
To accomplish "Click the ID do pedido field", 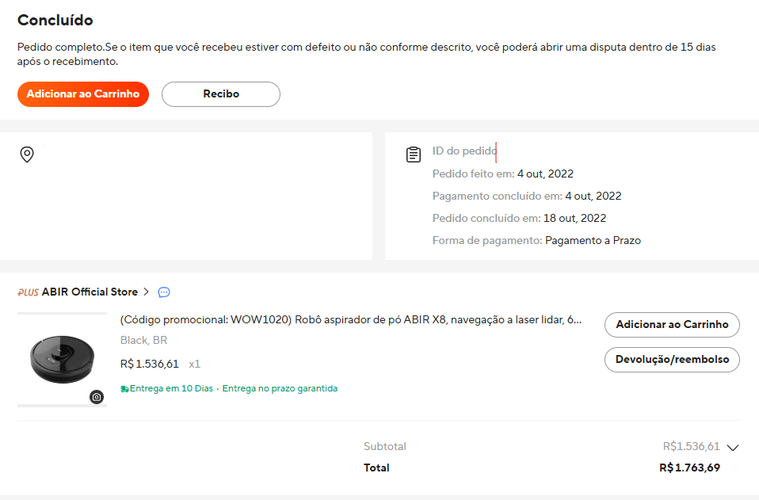I will click(x=465, y=151).
